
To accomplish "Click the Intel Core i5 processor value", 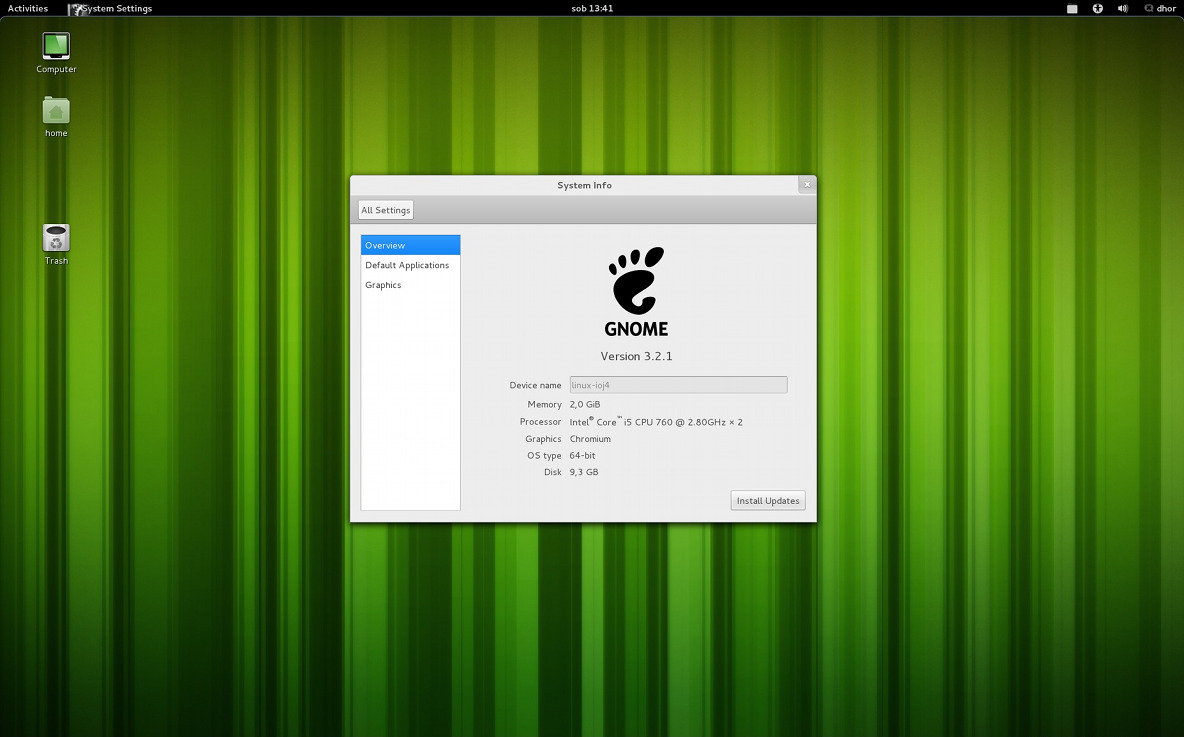I will click(x=656, y=421).
